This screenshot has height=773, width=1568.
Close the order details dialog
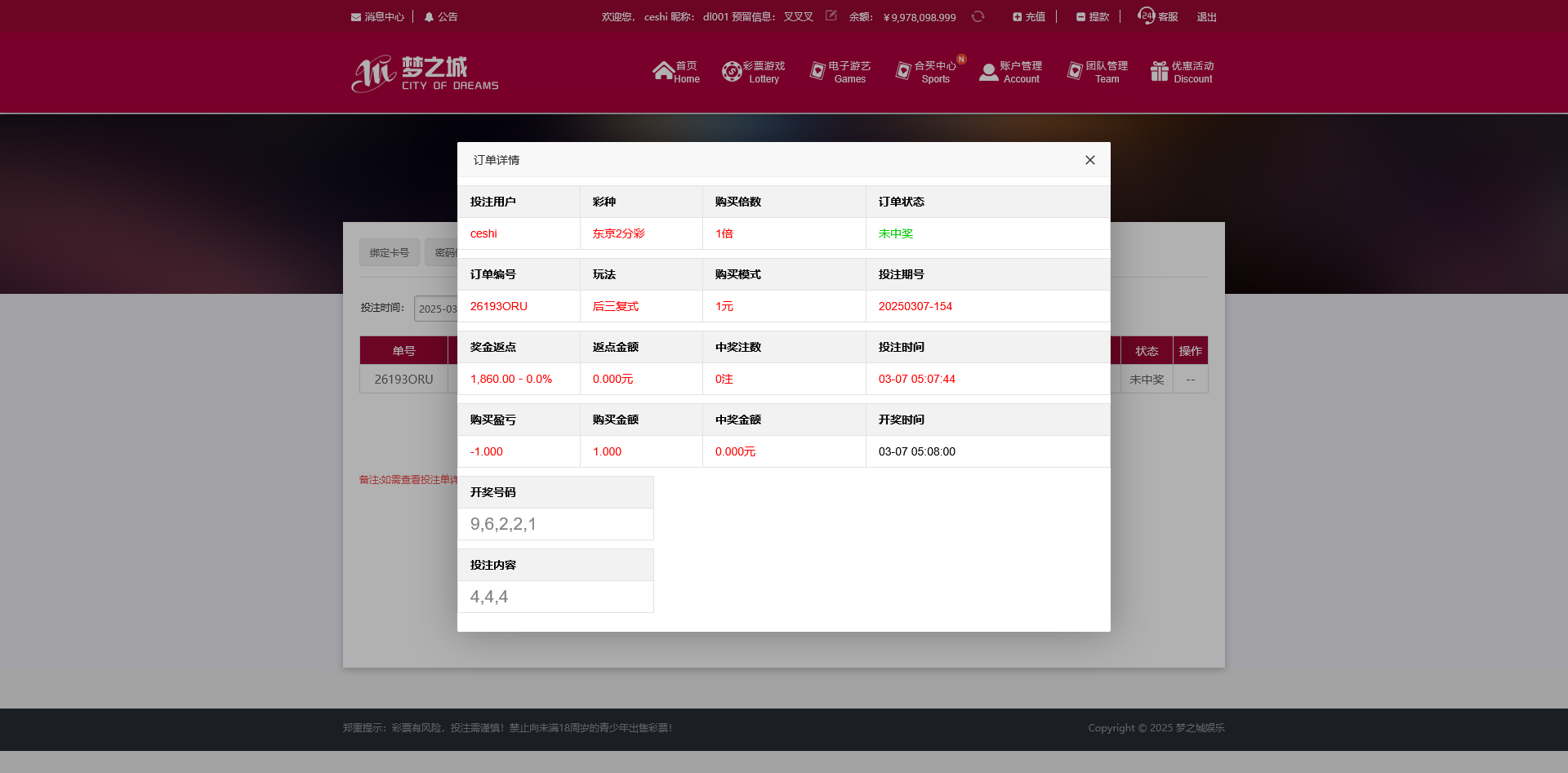click(x=1089, y=160)
